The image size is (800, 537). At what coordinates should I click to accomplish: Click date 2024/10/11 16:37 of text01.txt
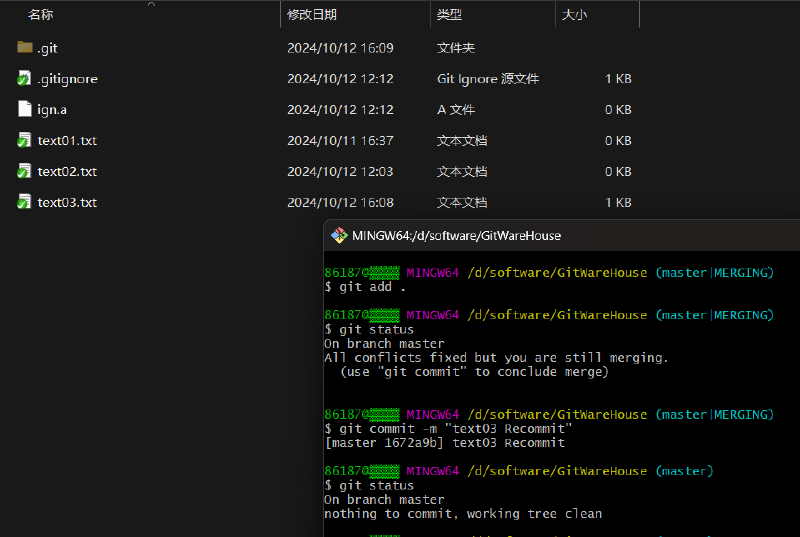(x=340, y=140)
